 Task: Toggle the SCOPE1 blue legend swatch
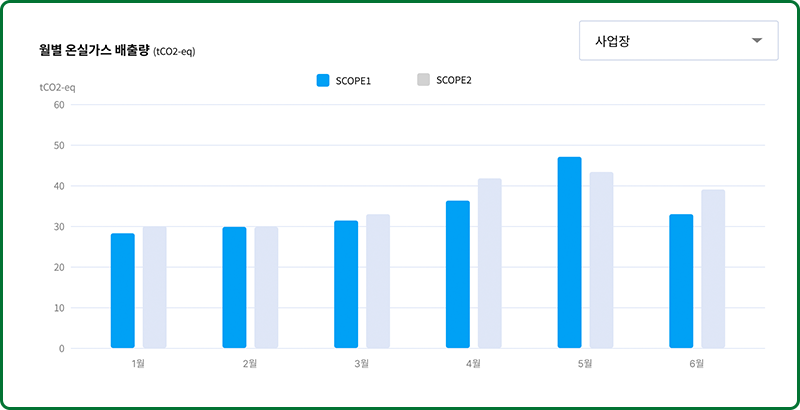point(323,80)
